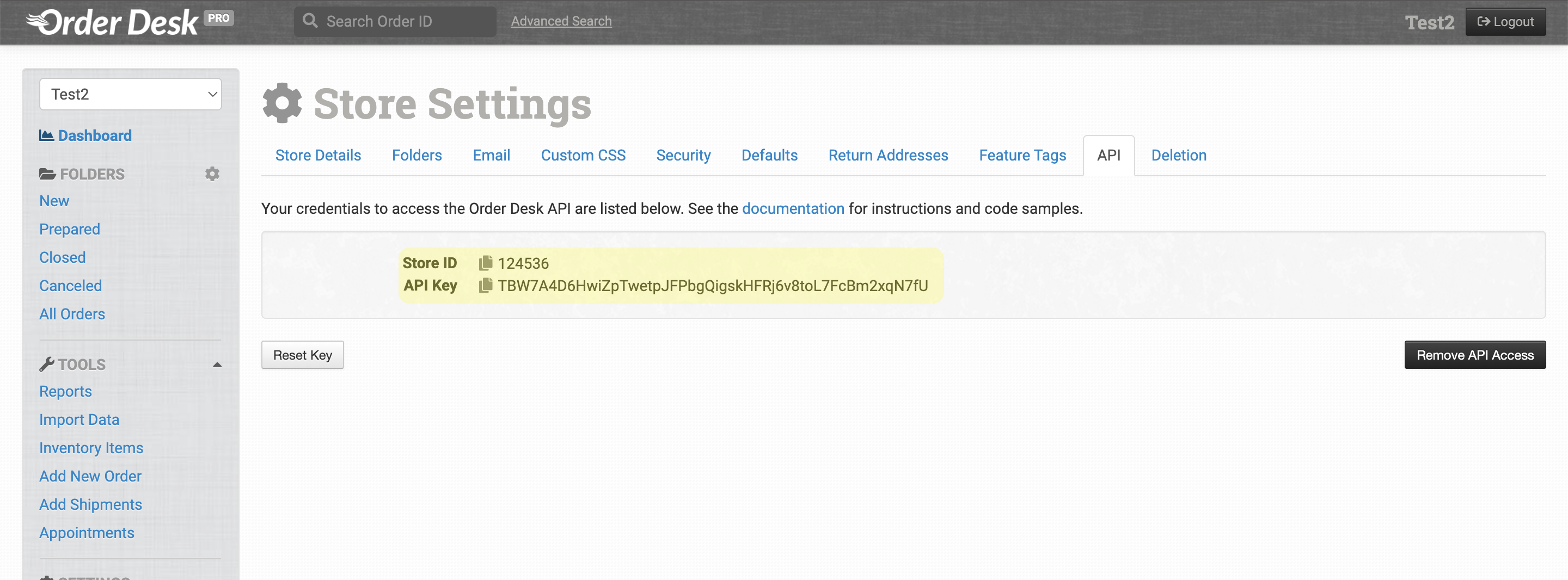The width and height of the screenshot is (1568, 580).
Task: Open Advanced Search
Action: coord(561,21)
